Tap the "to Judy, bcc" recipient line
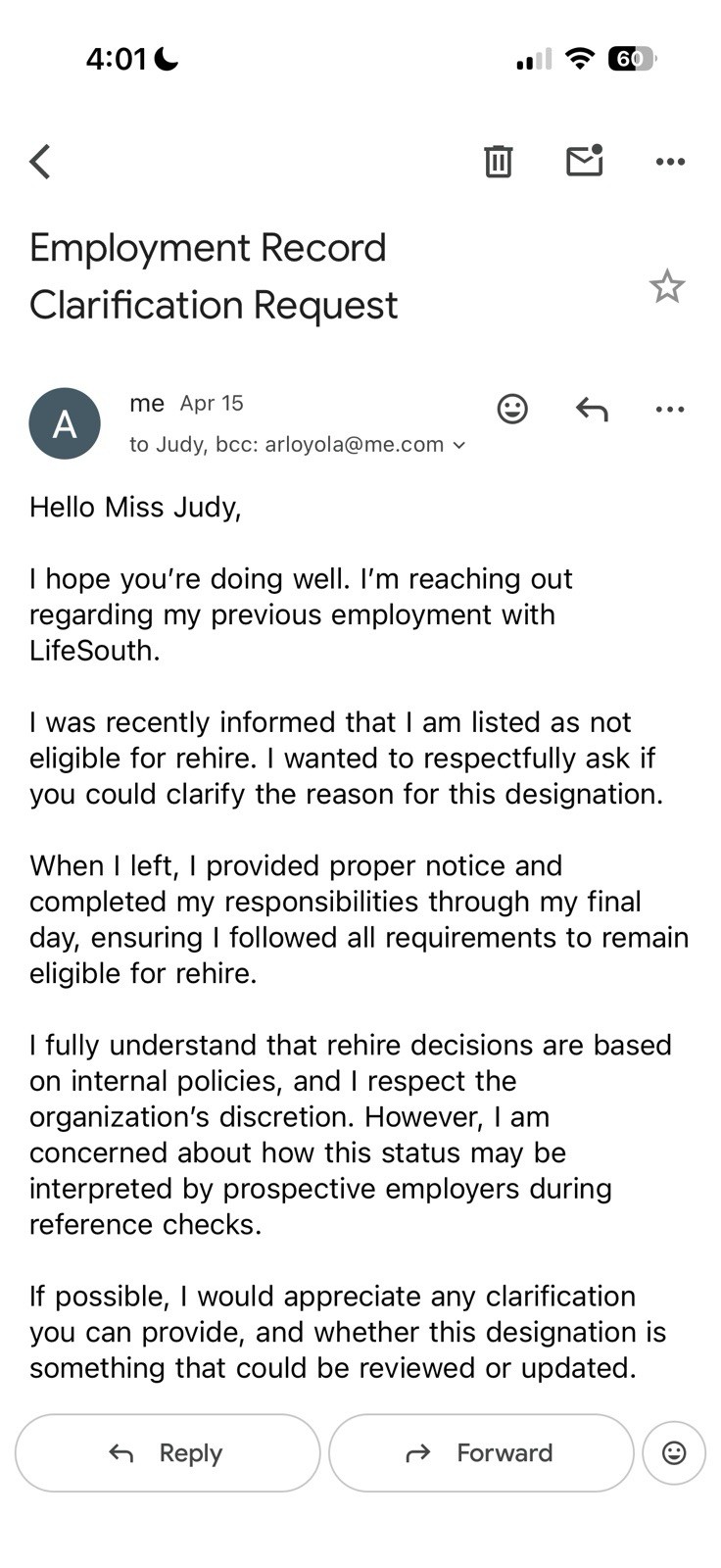 pyautogui.click(x=287, y=445)
